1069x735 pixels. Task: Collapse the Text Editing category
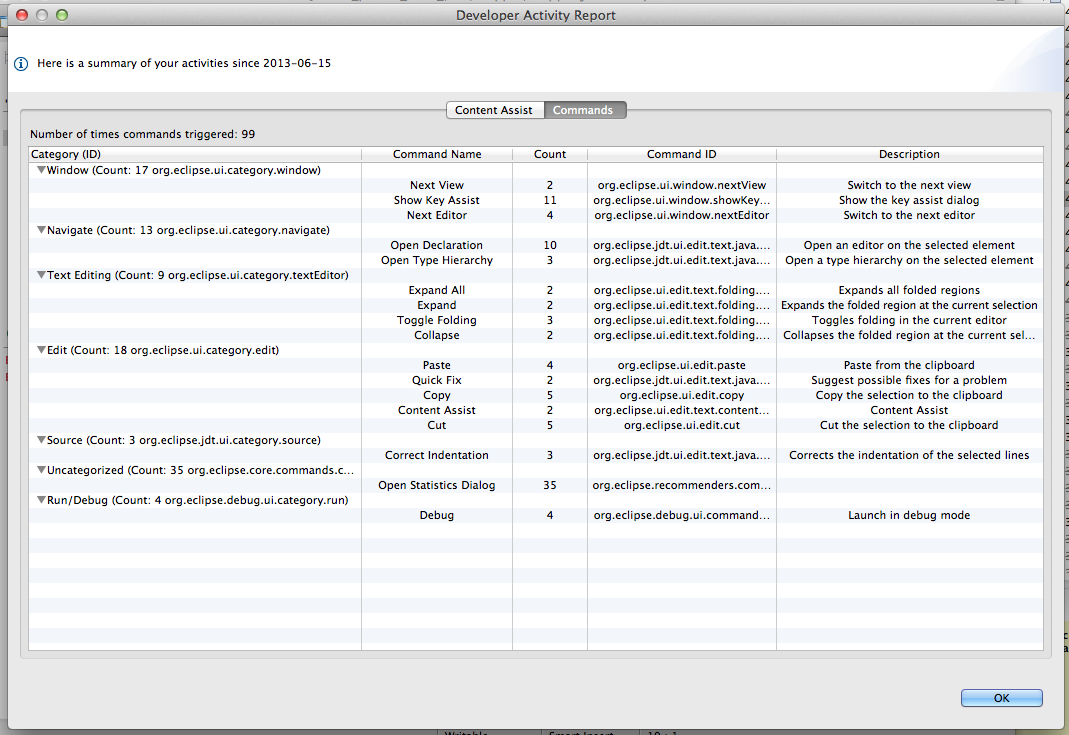pyautogui.click(x=41, y=275)
